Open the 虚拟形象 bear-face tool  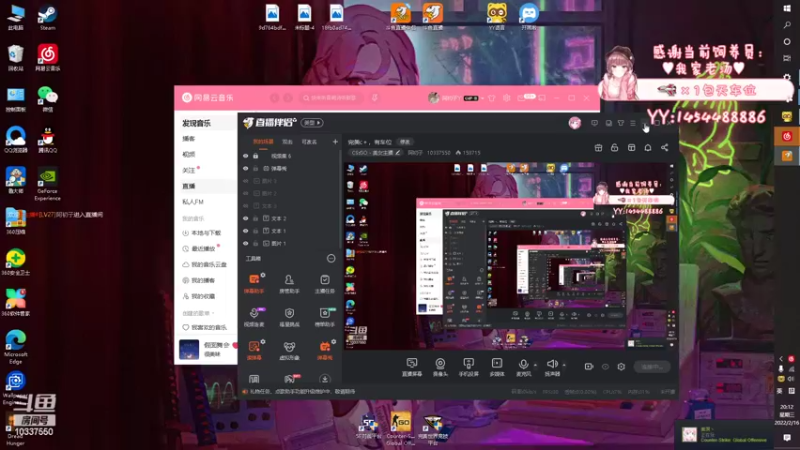(289, 351)
